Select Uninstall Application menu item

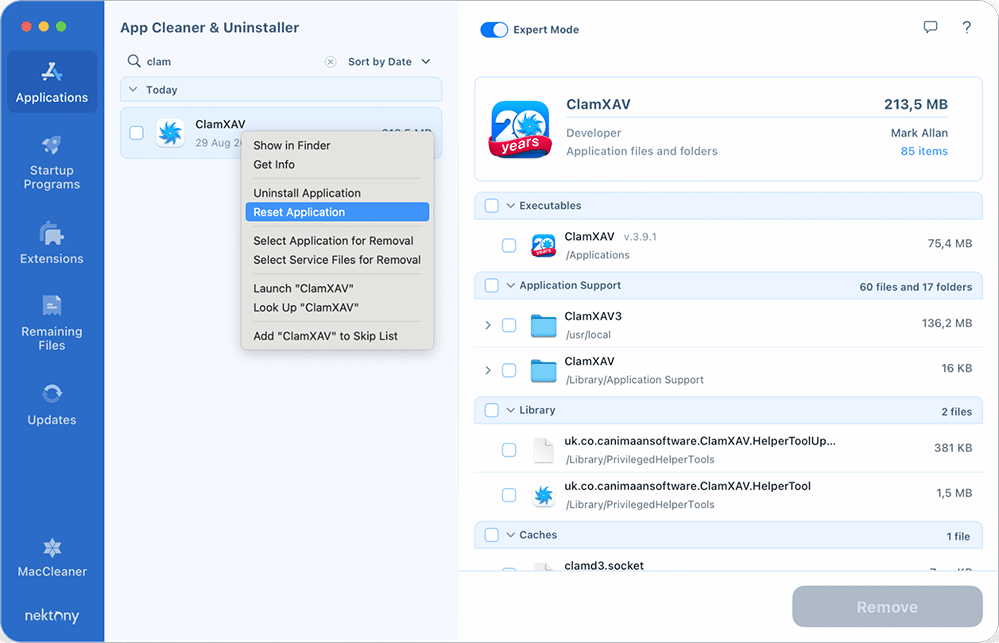(x=337, y=193)
